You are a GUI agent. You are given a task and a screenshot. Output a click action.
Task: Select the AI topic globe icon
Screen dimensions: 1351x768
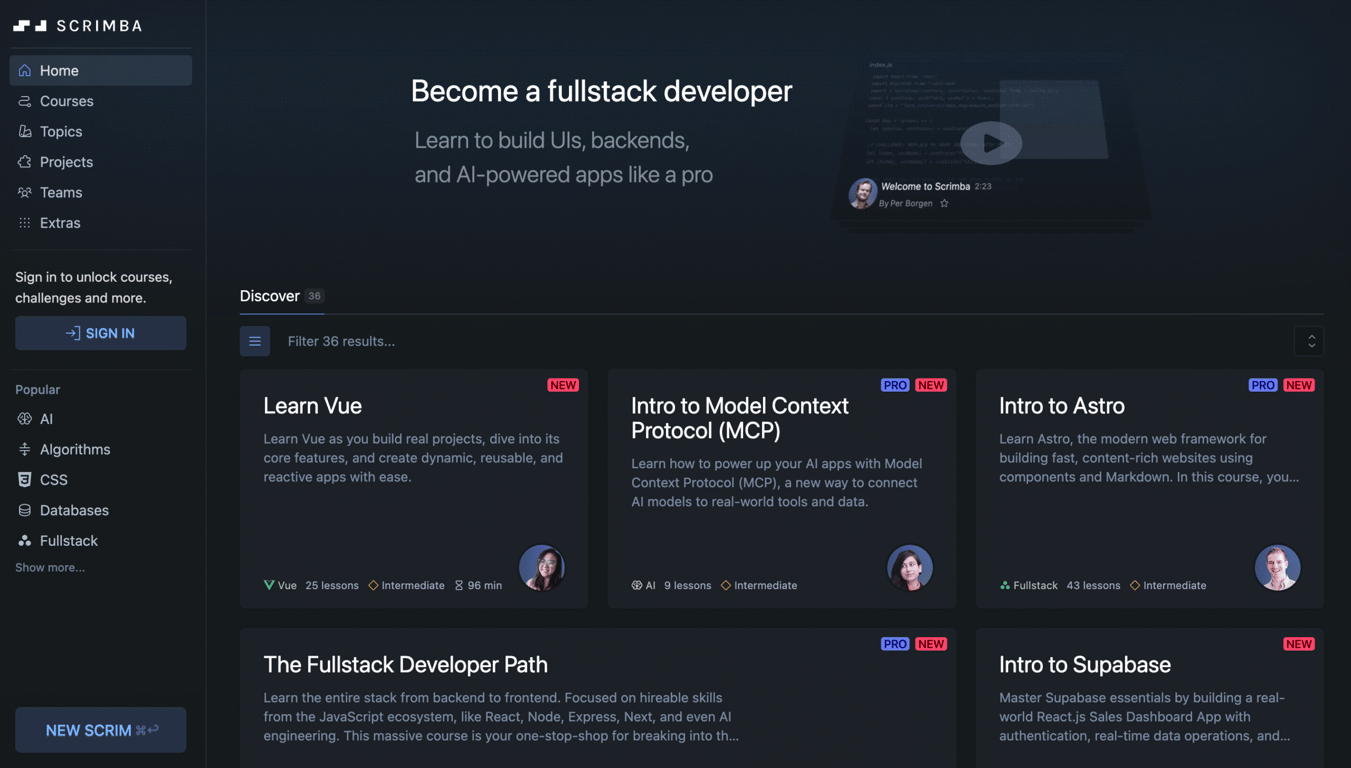(23, 418)
